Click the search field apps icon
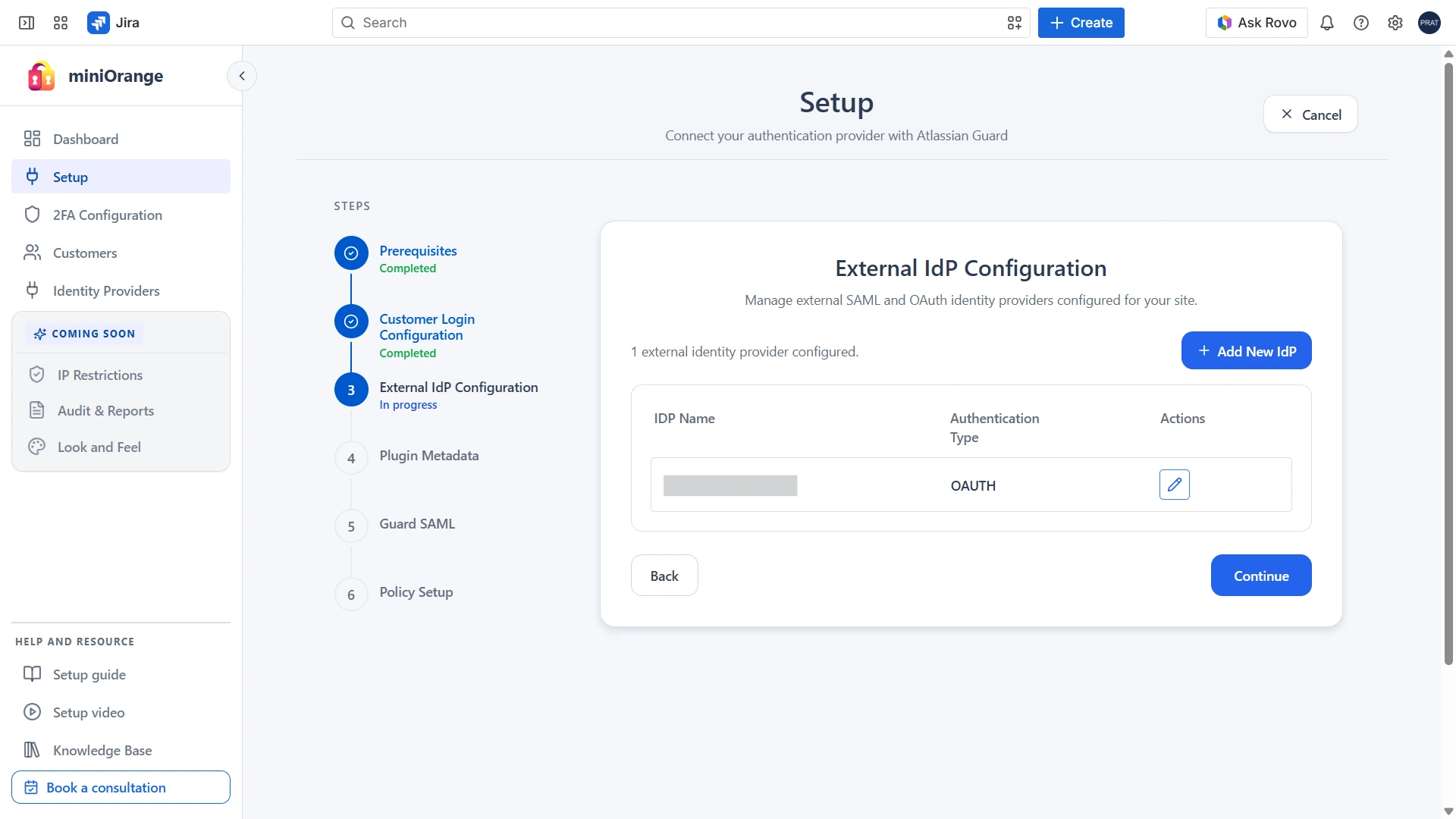1456x819 pixels. coord(1015,23)
